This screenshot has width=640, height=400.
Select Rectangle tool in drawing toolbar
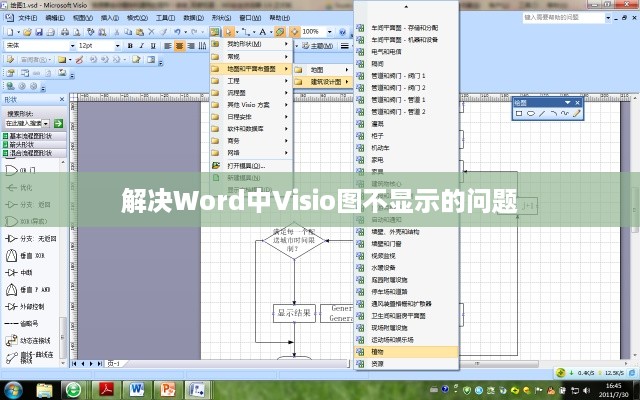point(519,113)
